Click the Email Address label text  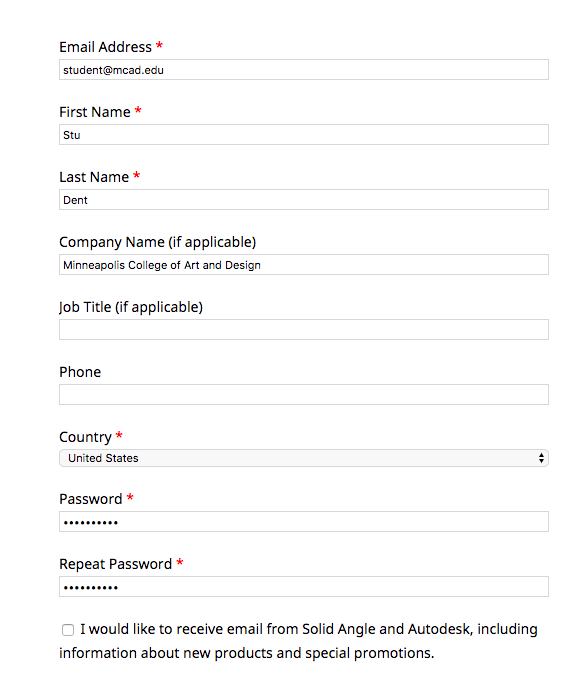click(x=106, y=47)
